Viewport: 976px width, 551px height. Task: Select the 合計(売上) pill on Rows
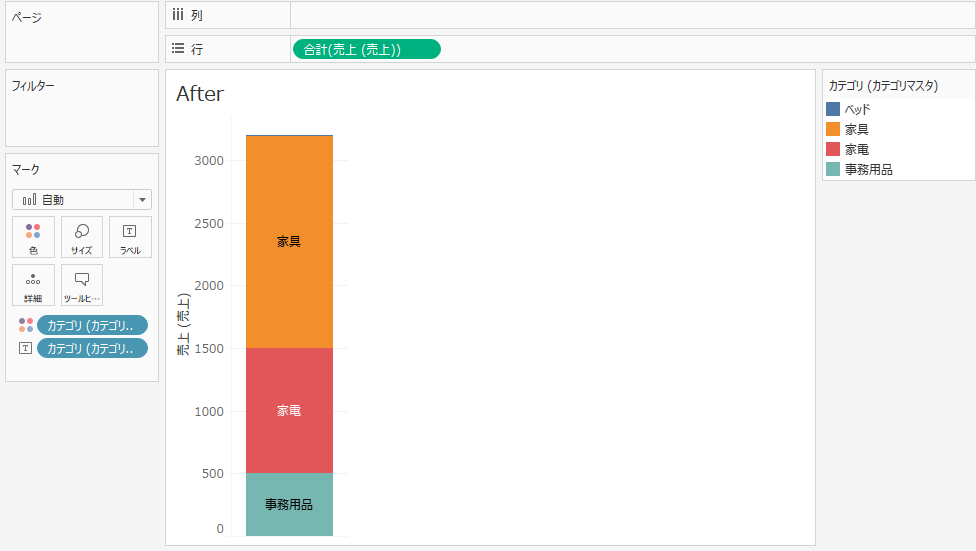(365, 49)
